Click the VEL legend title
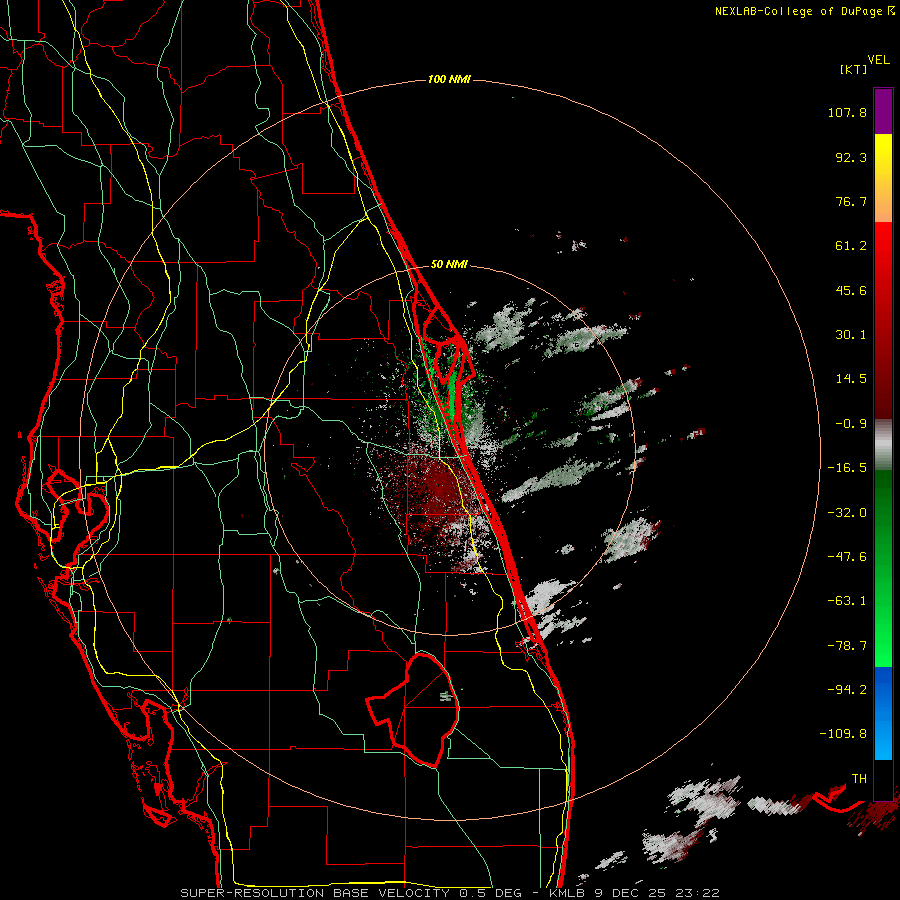 tap(878, 60)
